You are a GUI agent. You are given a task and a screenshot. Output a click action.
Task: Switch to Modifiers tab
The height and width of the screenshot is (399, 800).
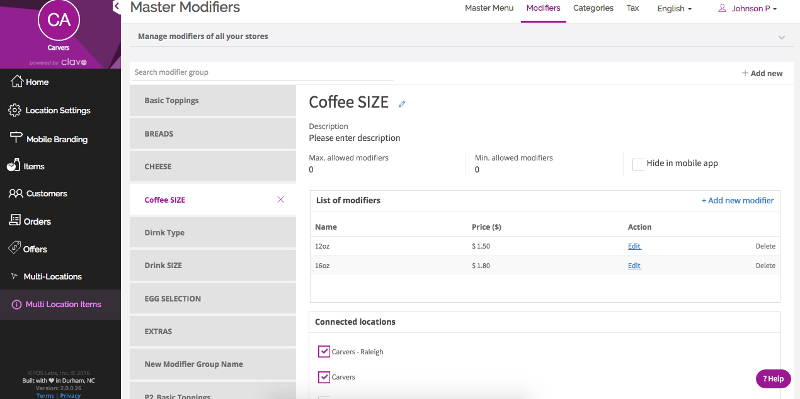(543, 8)
